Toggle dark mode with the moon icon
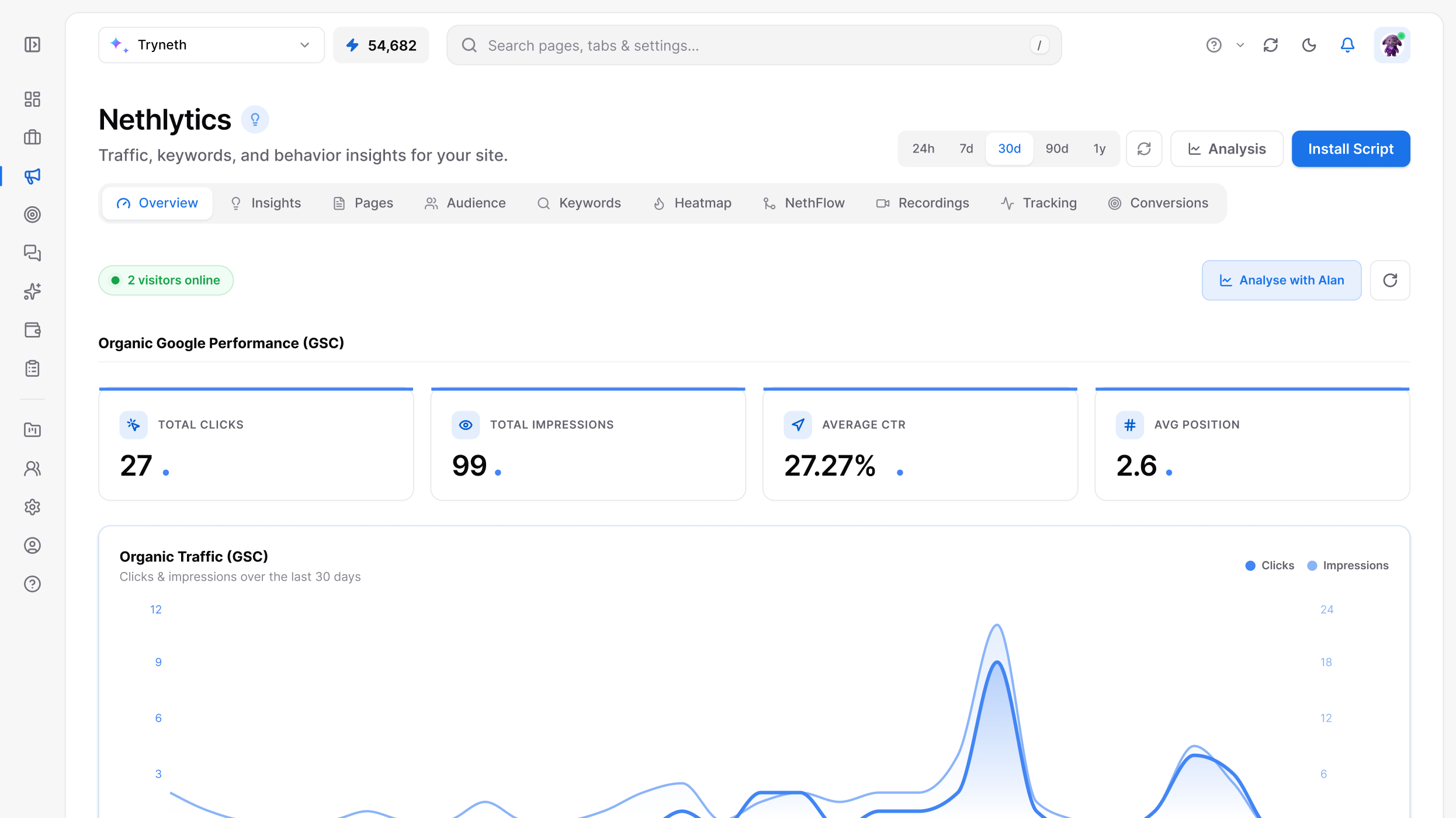 (1309, 45)
